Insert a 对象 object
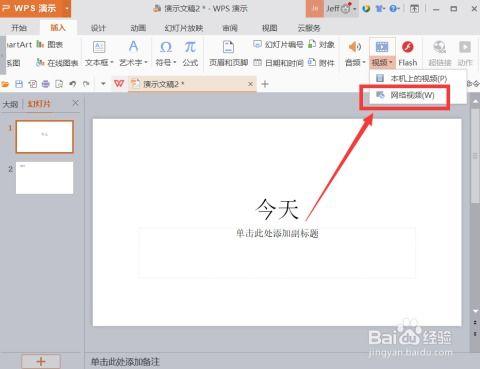 coord(321,44)
